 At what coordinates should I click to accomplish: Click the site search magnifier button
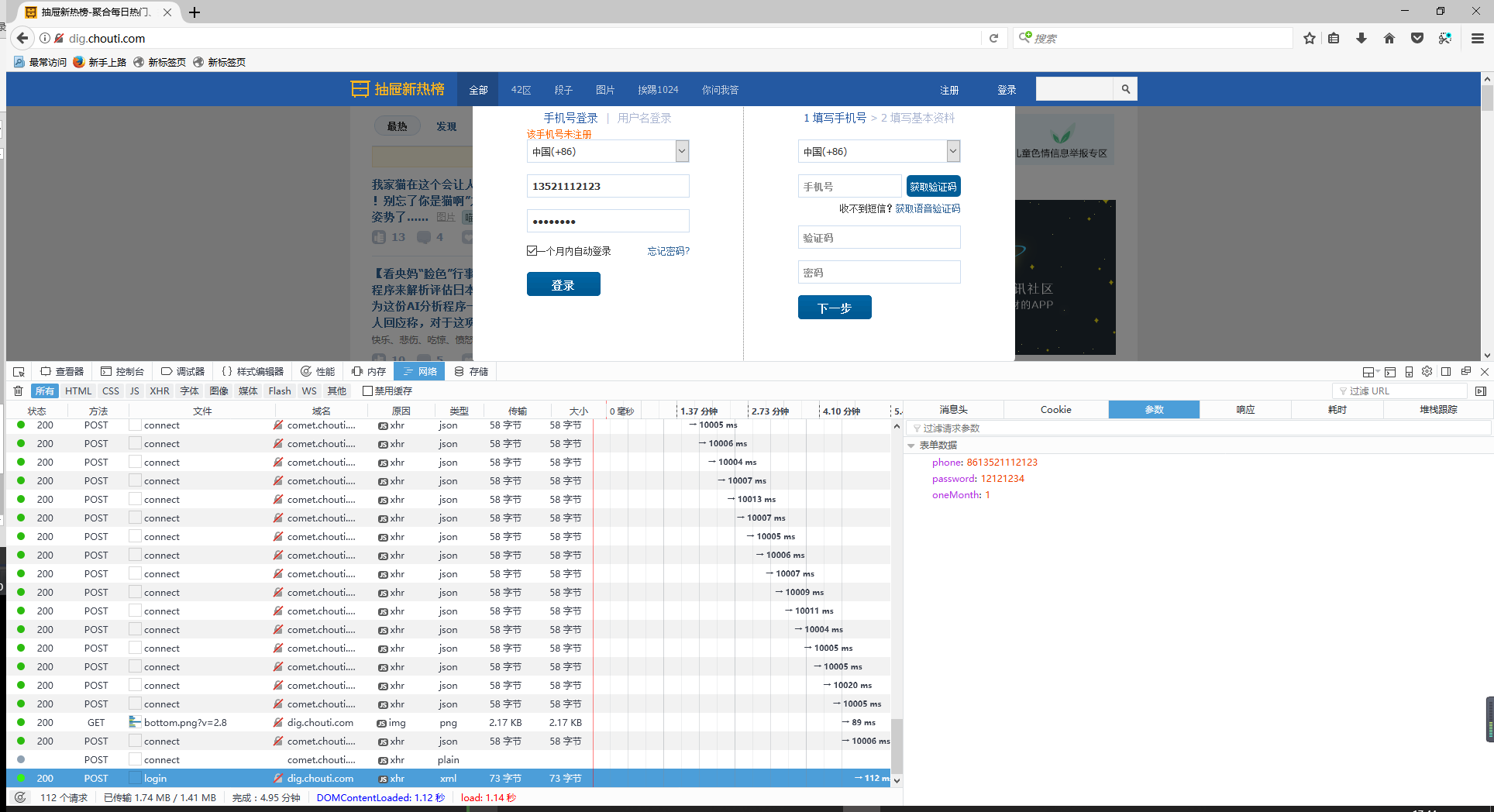[1125, 89]
